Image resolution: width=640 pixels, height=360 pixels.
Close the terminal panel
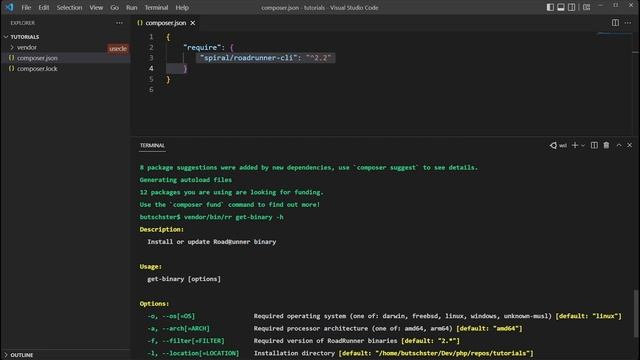(x=629, y=145)
